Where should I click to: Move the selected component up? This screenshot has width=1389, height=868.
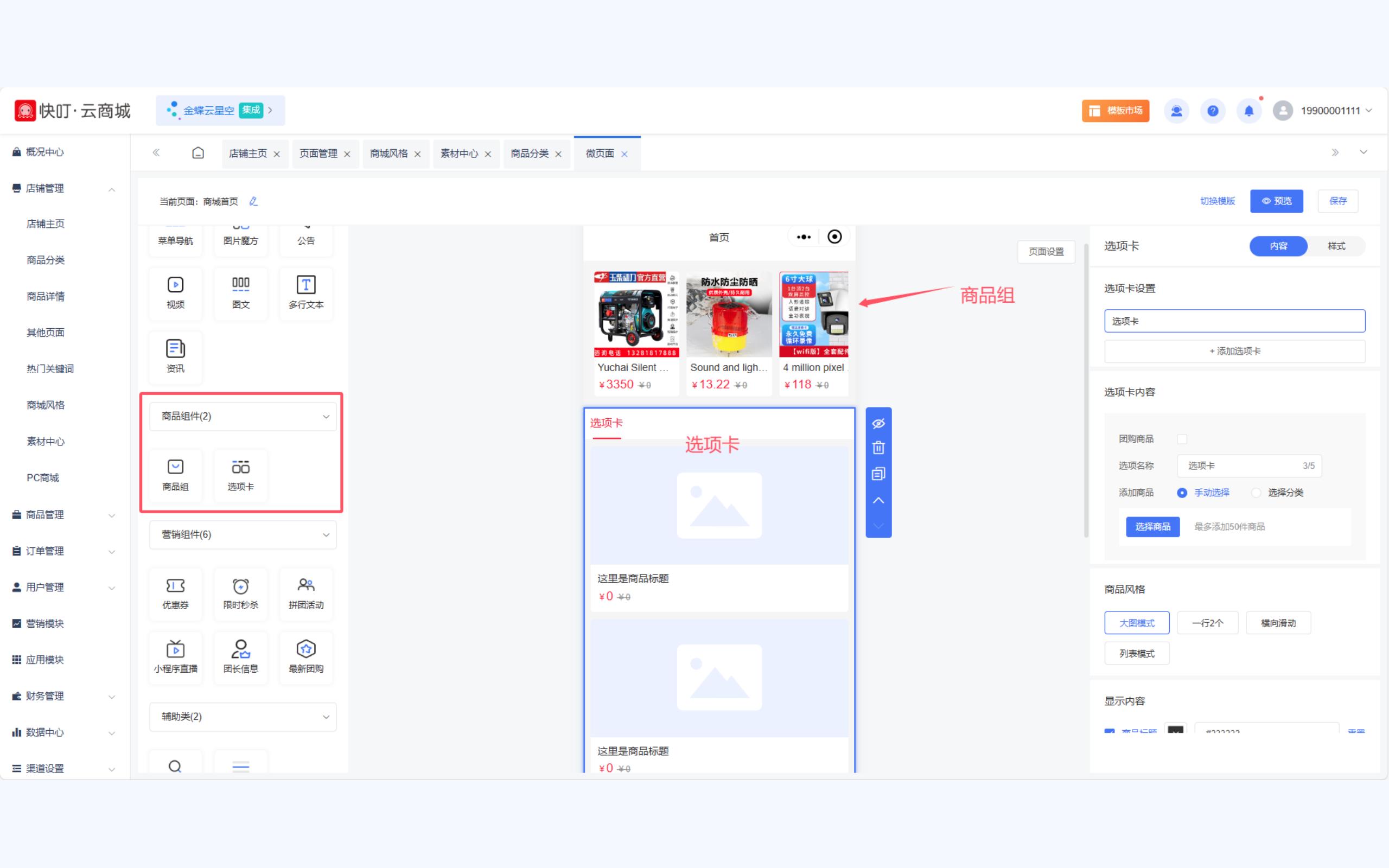(x=878, y=500)
